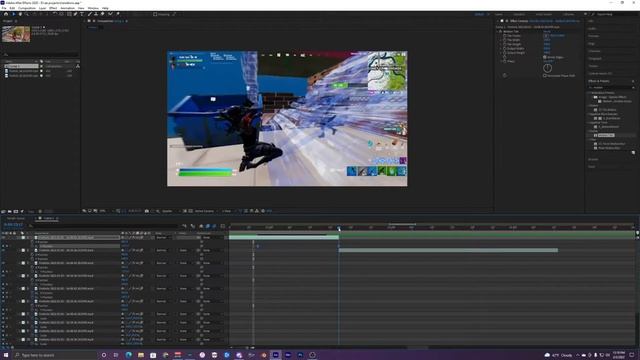640x360 pixels.
Task: Select the Brush tool
Action: (90, 14)
